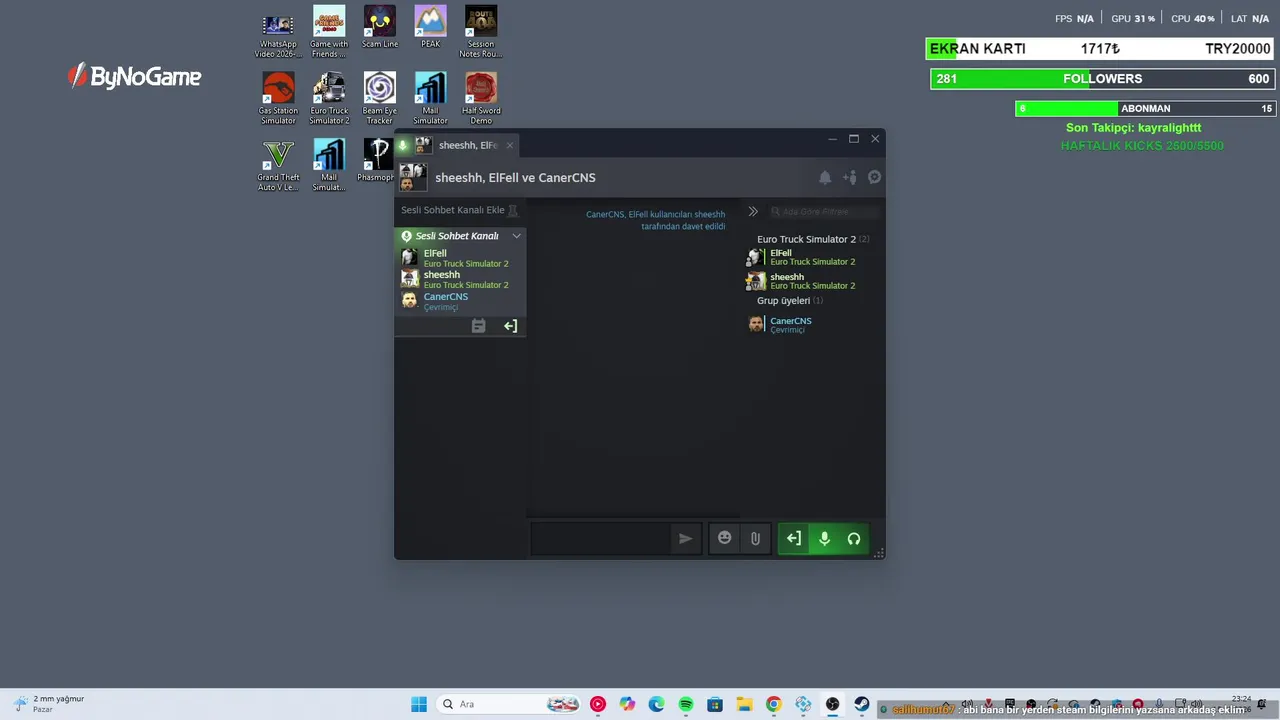The height and width of the screenshot is (720, 1280).
Task: Open Spotify from the taskbar
Action: [x=686, y=704]
